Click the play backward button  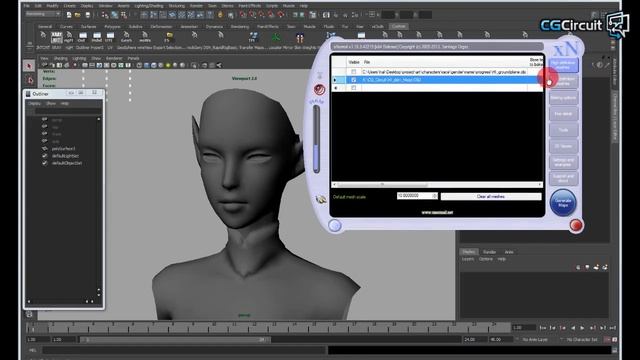[573, 328]
